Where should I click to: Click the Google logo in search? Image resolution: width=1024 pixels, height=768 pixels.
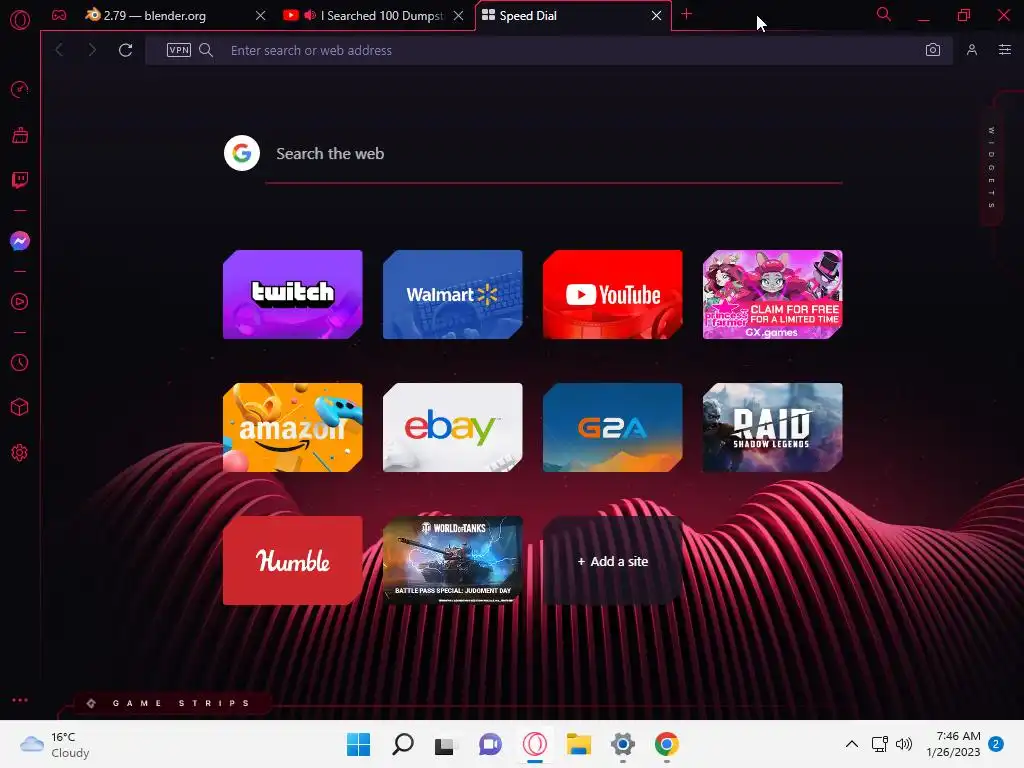click(242, 153)
